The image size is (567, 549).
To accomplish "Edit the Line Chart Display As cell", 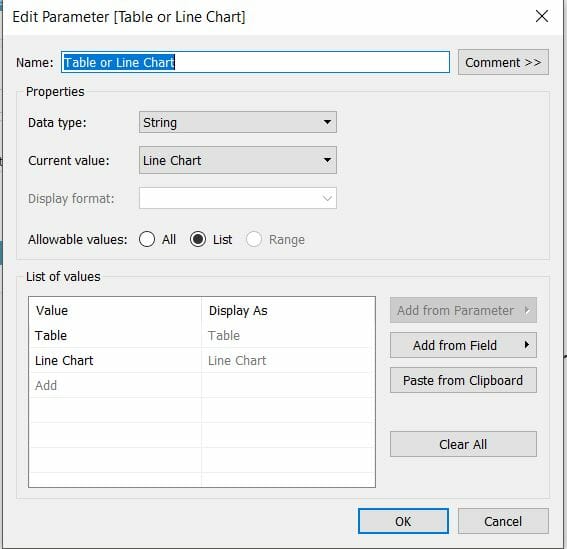I will [288, 360].
